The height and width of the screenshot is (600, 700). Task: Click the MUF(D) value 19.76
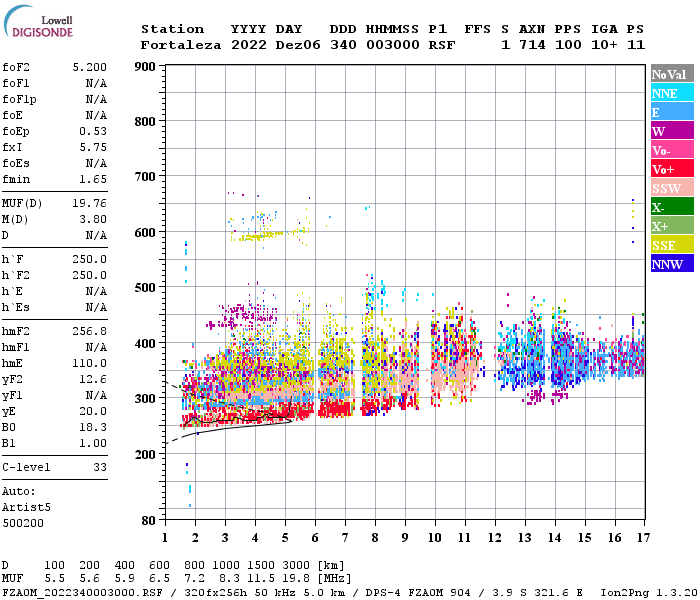pos(90,204)
